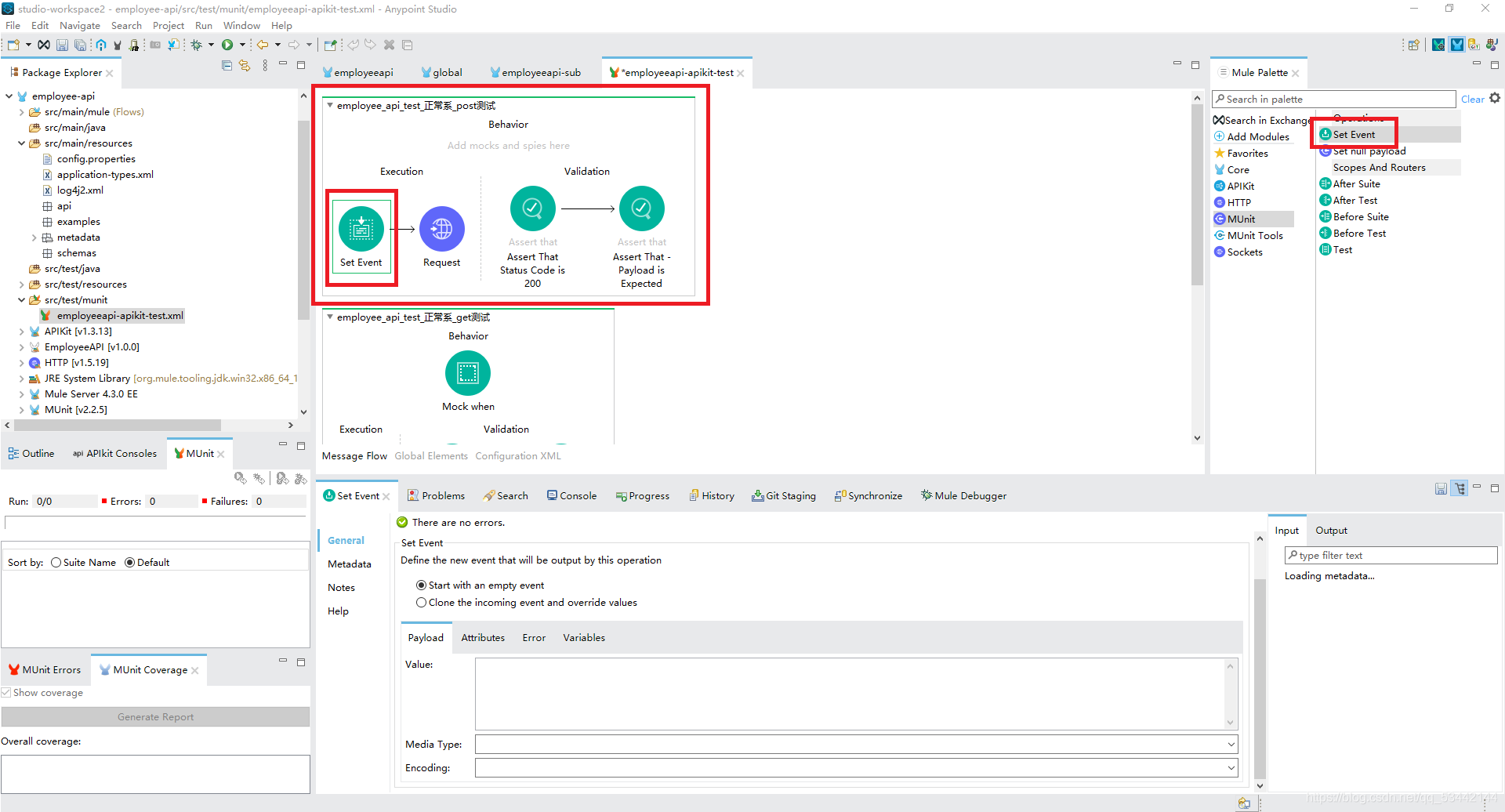Open the Navigate menu

click(x=80, y=25)
